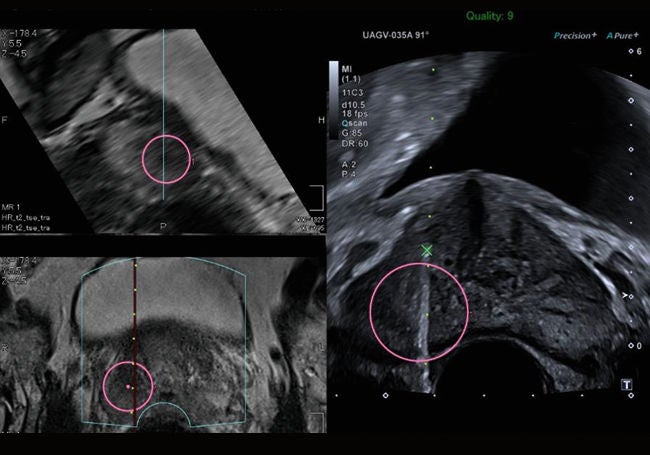
Task: Click the focus arrow on depth scale
Action: 625,295
